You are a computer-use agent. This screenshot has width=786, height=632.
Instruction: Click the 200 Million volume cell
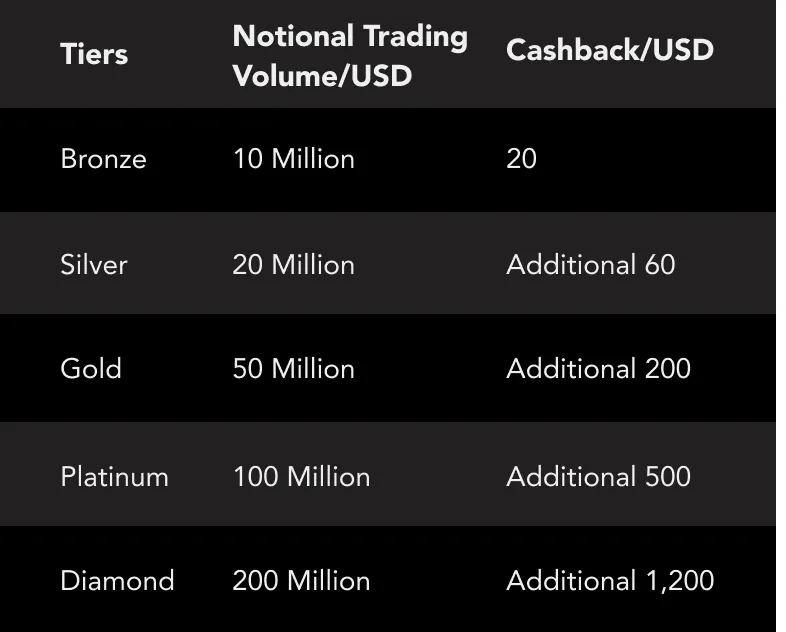[x=301, y=581]
